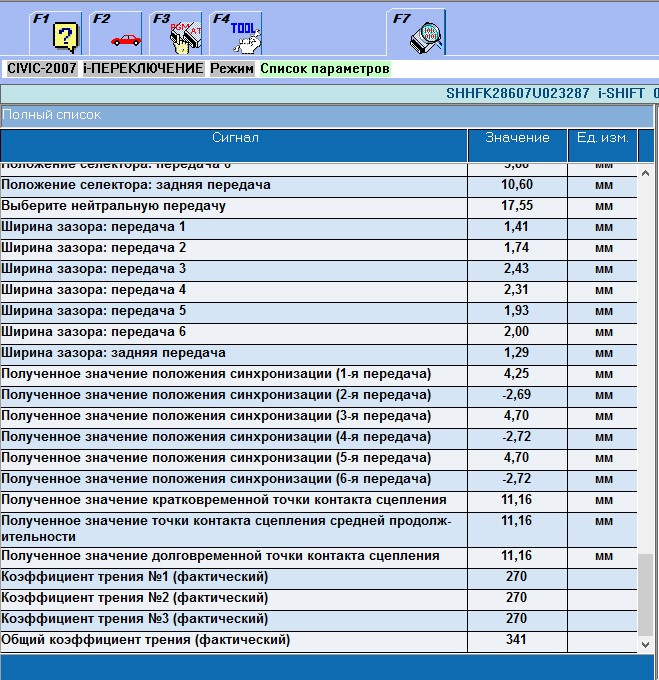Image resolution: width=659 pixels, height=680 pixels.
Task: Click the scrollbar down arrow
Action: click(646, 644)
